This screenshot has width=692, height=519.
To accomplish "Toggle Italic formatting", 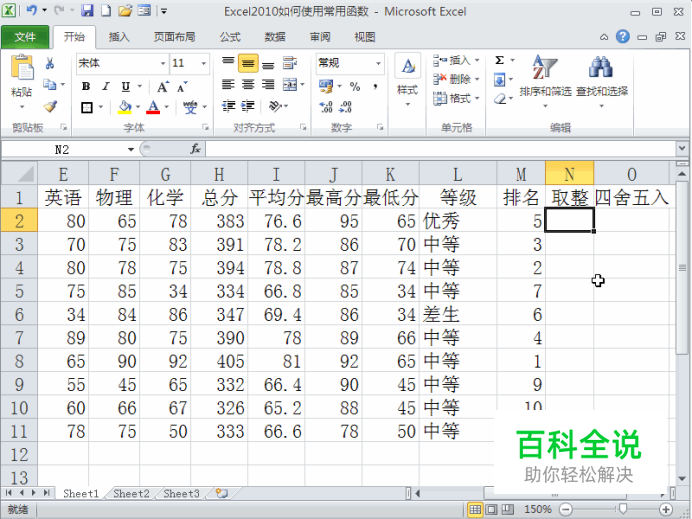I will (106, 86).
